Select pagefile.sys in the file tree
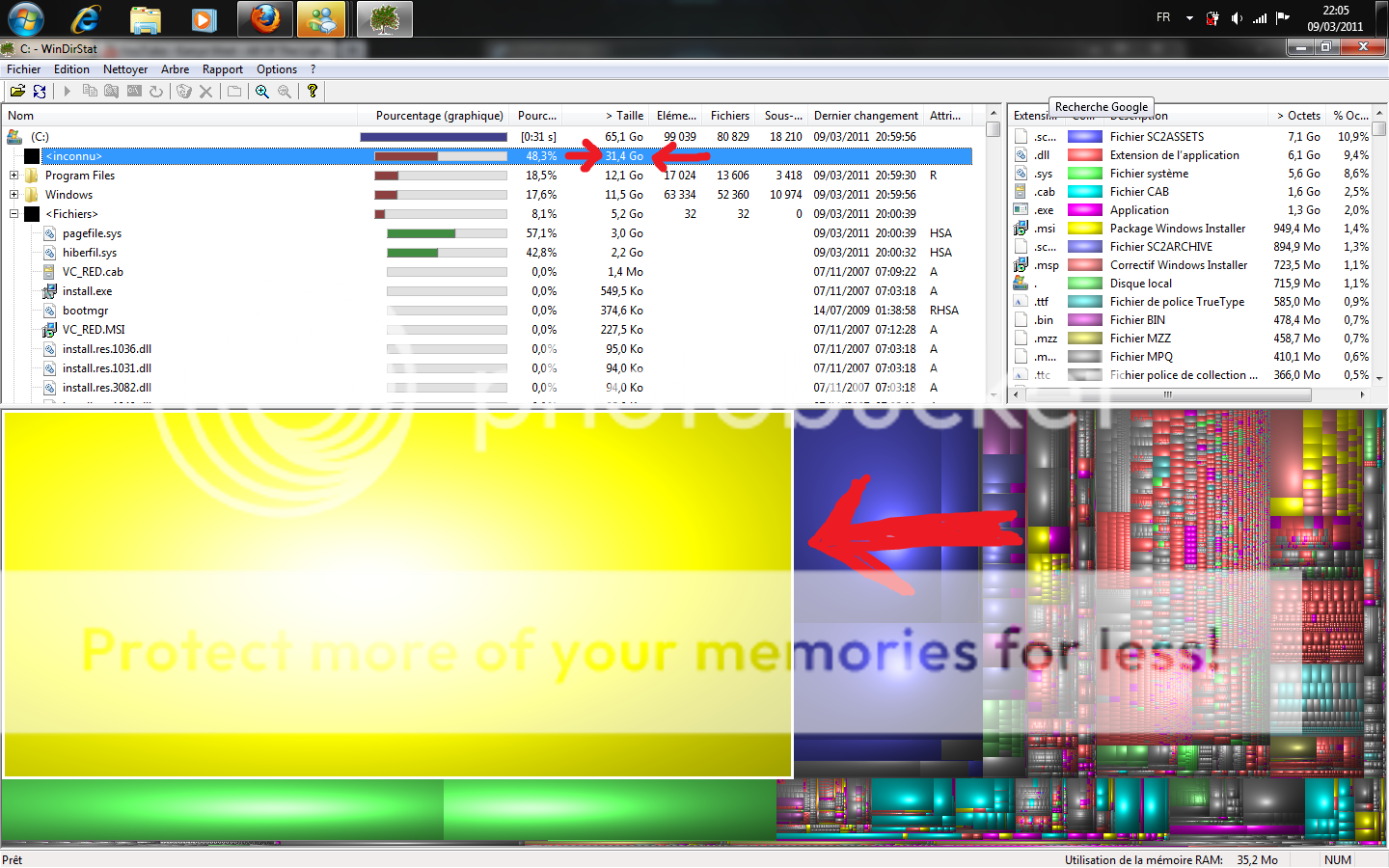Image resolution: width=1389 pixels, height=868 pixels. point(92,233)
